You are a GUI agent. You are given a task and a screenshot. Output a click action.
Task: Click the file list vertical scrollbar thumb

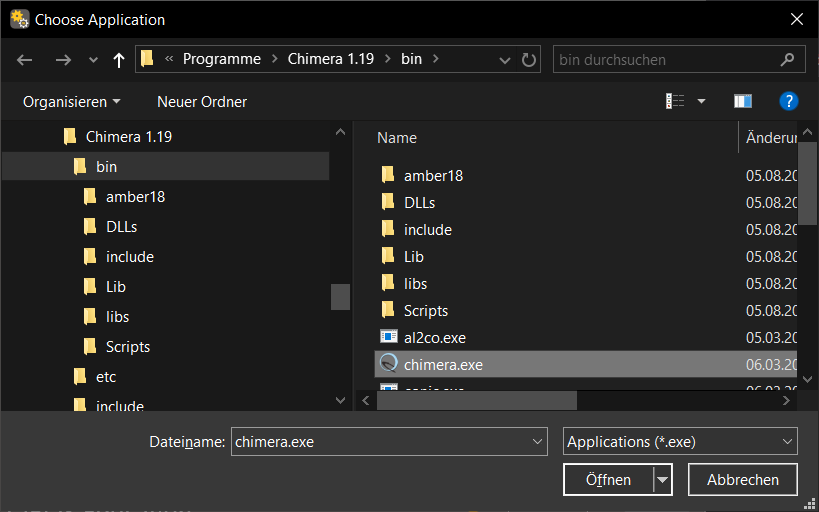pyautogui.click(x=808, y=183)
